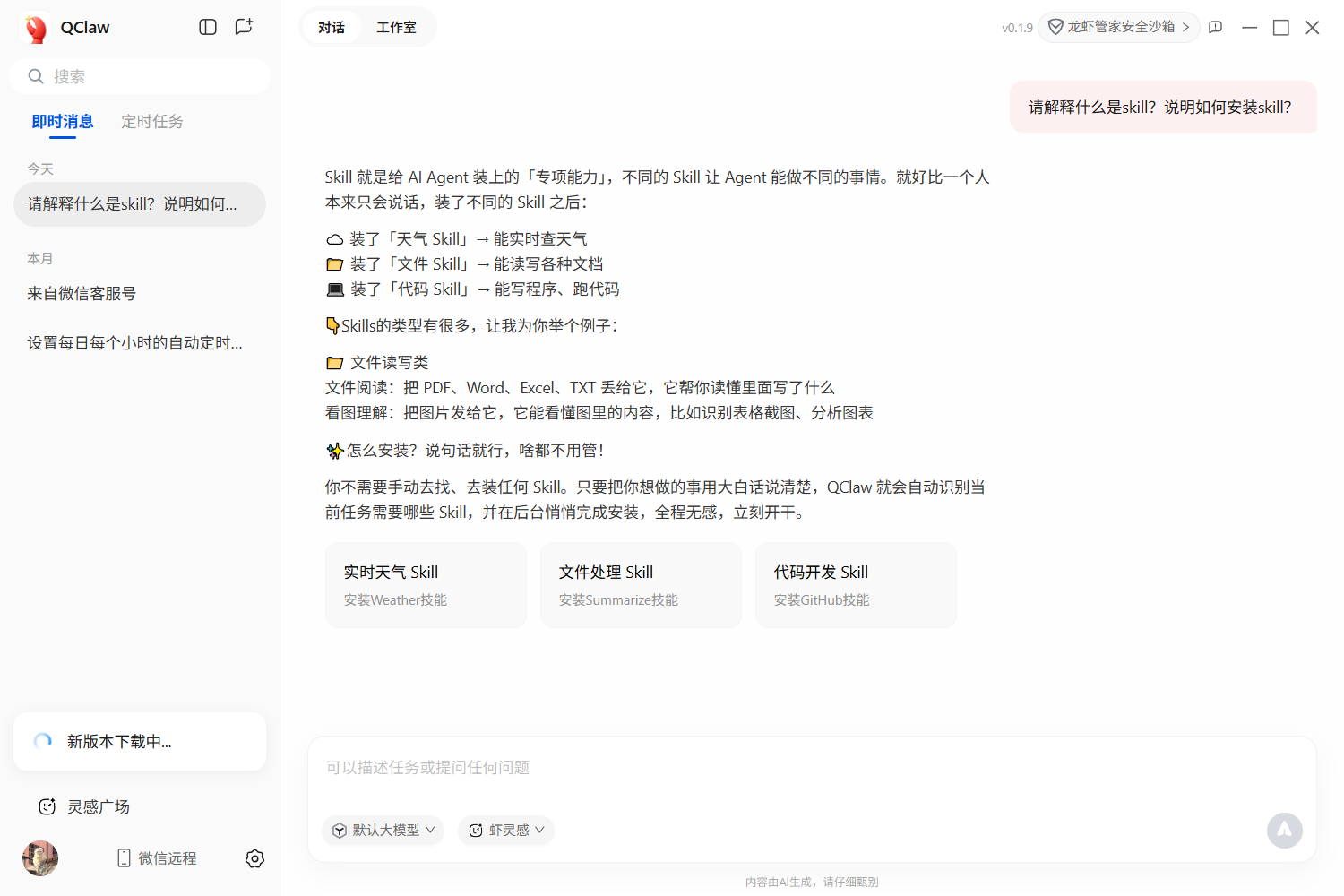Open settings with the gear icon
The width and height of the screenshot is (1344, 896).
point(254,858)
